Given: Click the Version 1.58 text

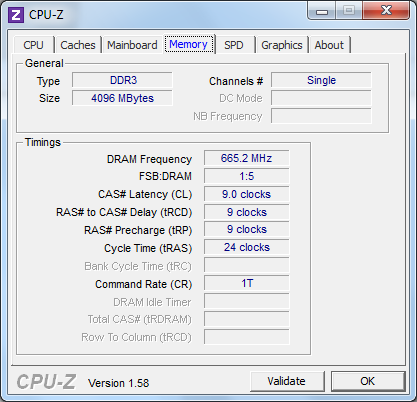Looking at the screenshot, I should 118,383.
